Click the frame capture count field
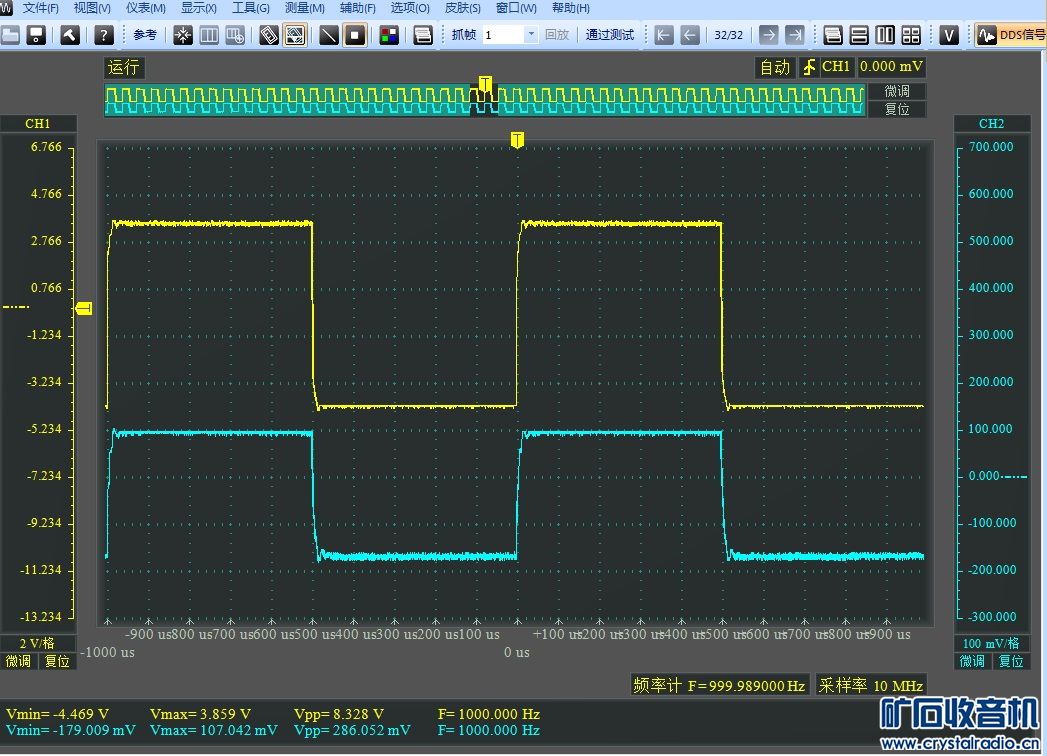 [503, 35]
